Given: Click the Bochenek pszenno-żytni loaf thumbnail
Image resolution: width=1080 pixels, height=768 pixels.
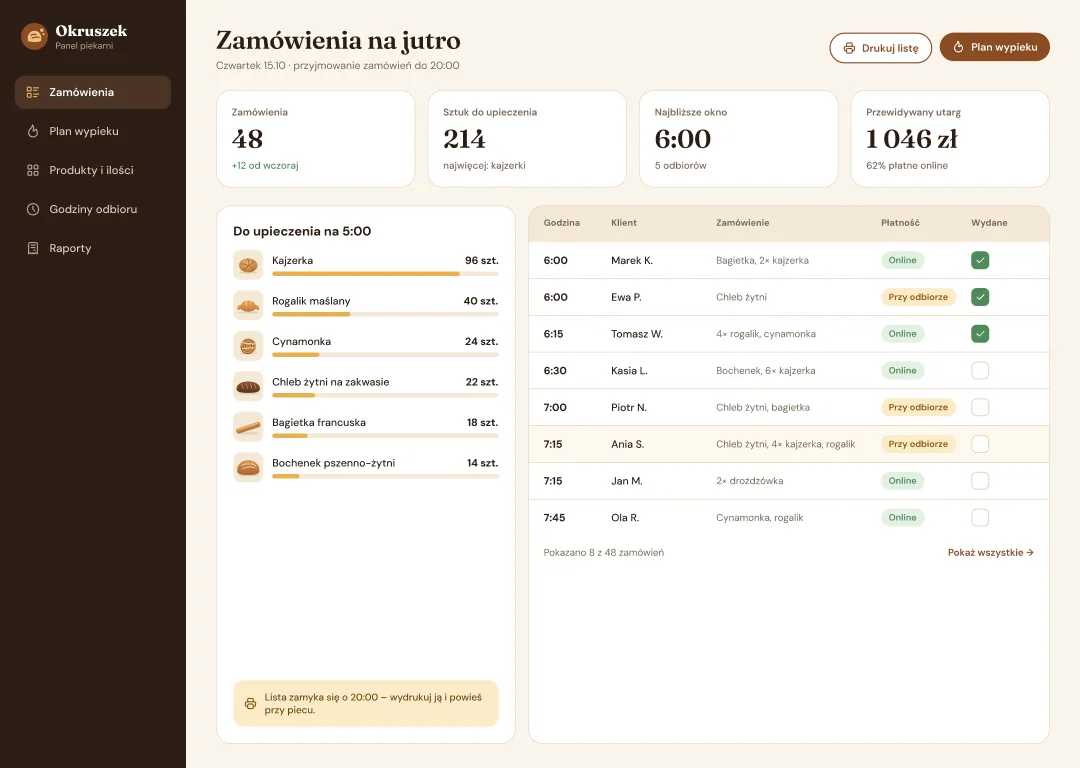Looking at the screenshot, I should [x=248, y=468].
